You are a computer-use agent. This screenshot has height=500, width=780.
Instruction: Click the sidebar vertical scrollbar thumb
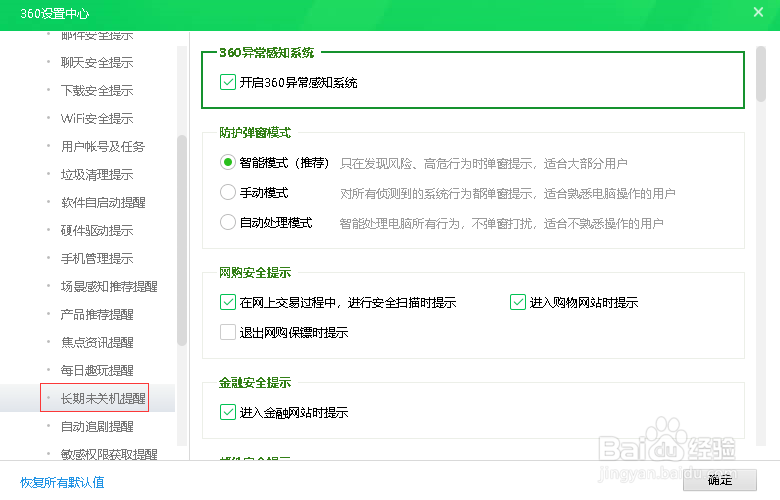(182, 240)
